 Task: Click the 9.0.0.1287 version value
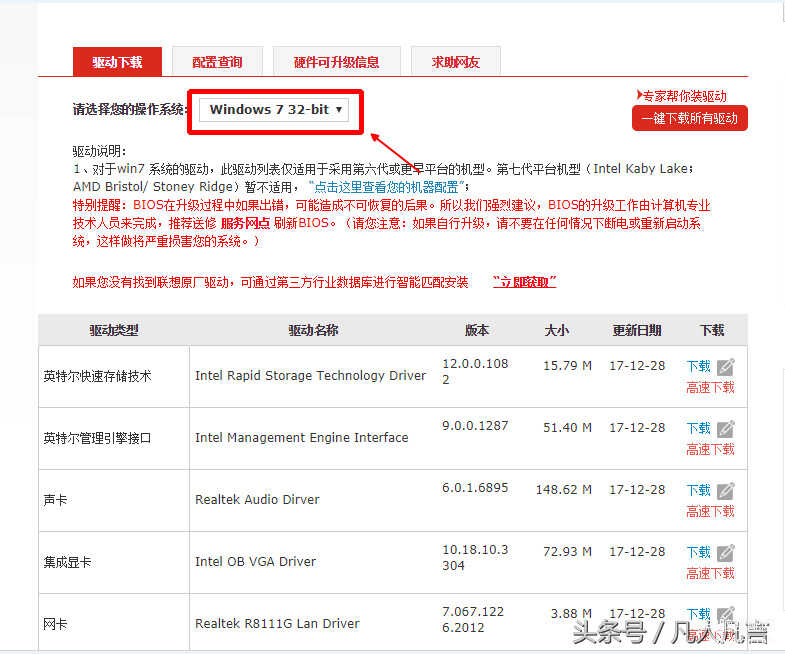(475, 426)
